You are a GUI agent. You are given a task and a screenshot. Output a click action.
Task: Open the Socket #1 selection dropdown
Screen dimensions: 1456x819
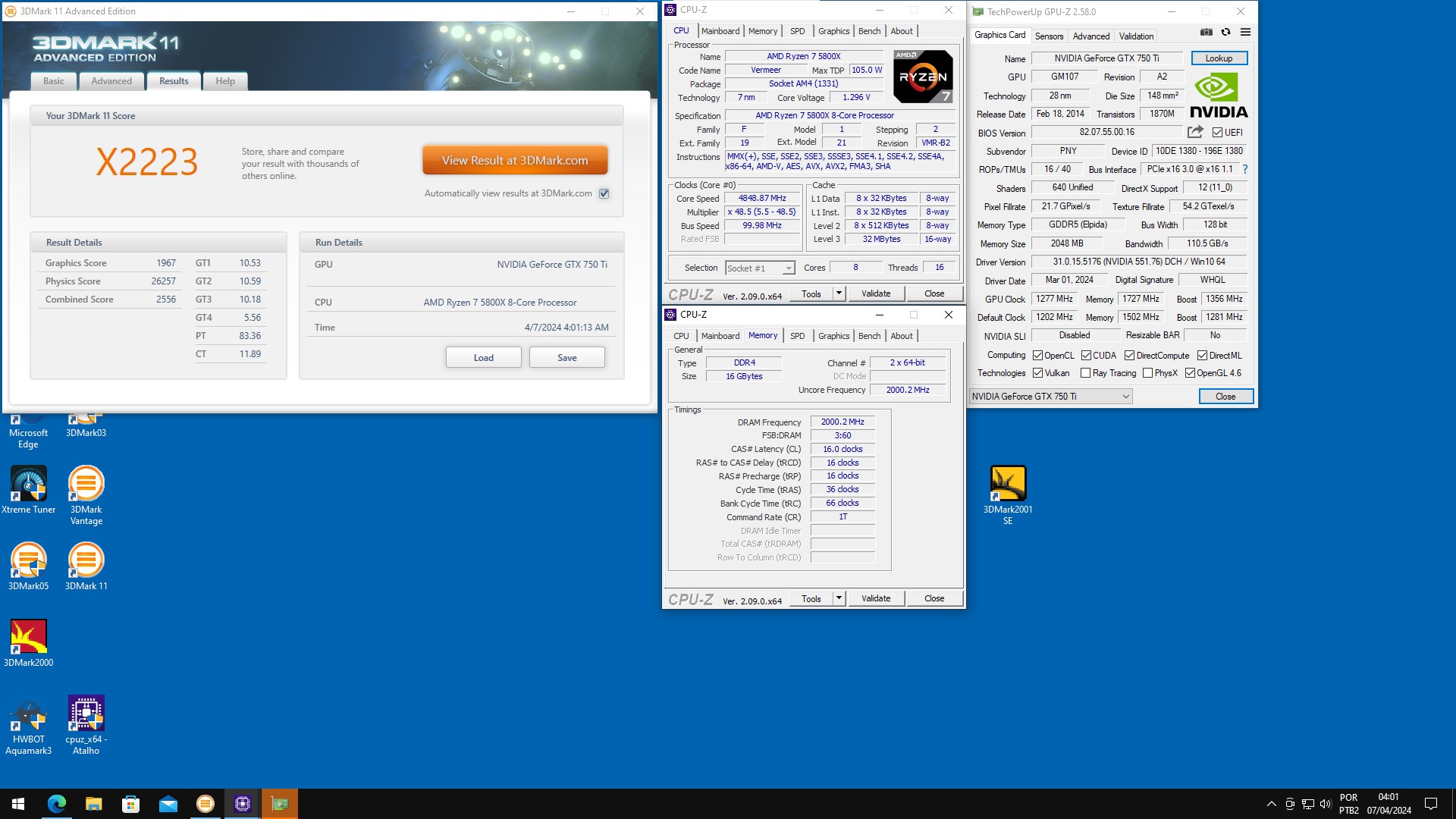[x=760, y=268]
